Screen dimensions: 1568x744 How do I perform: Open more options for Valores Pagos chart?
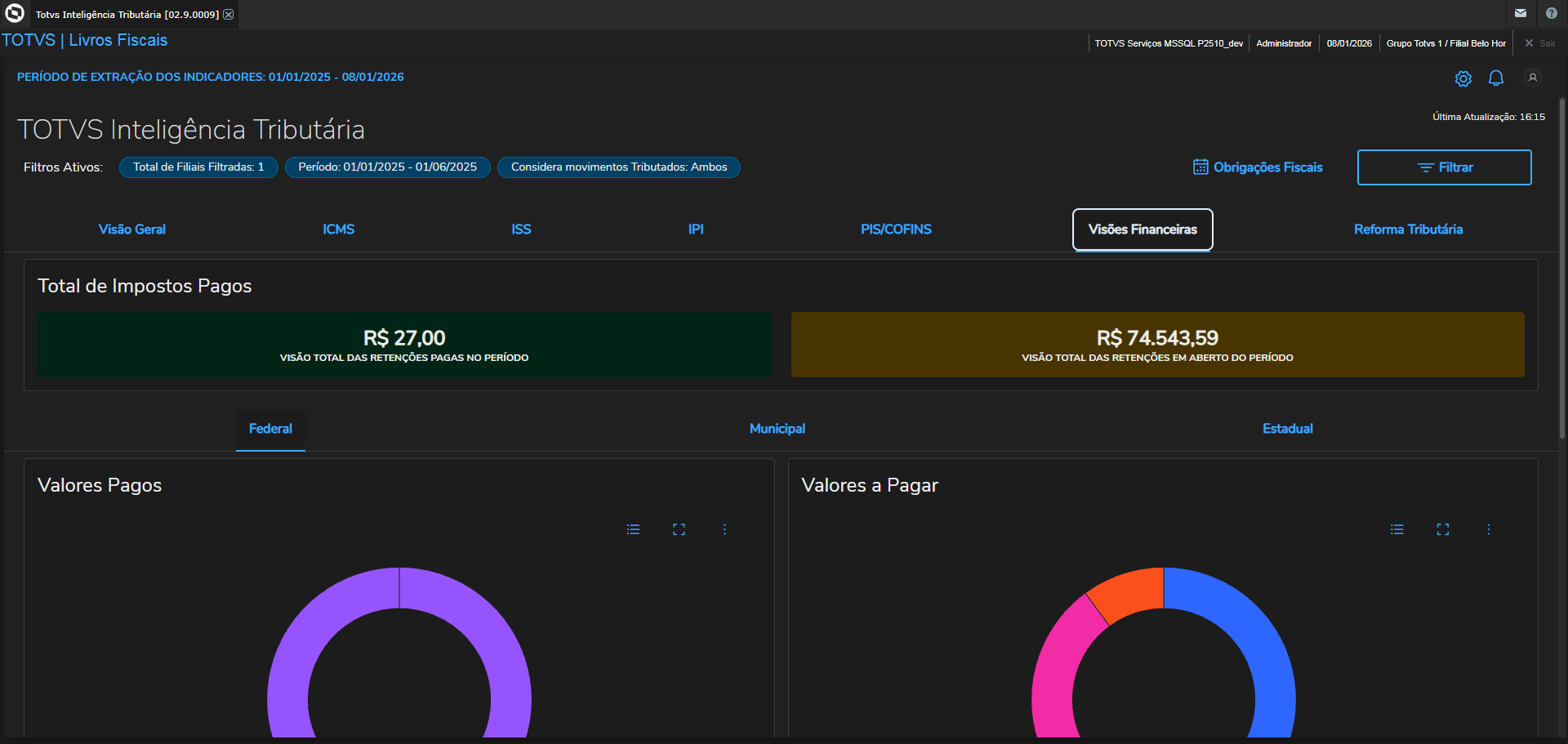(724, 529)
